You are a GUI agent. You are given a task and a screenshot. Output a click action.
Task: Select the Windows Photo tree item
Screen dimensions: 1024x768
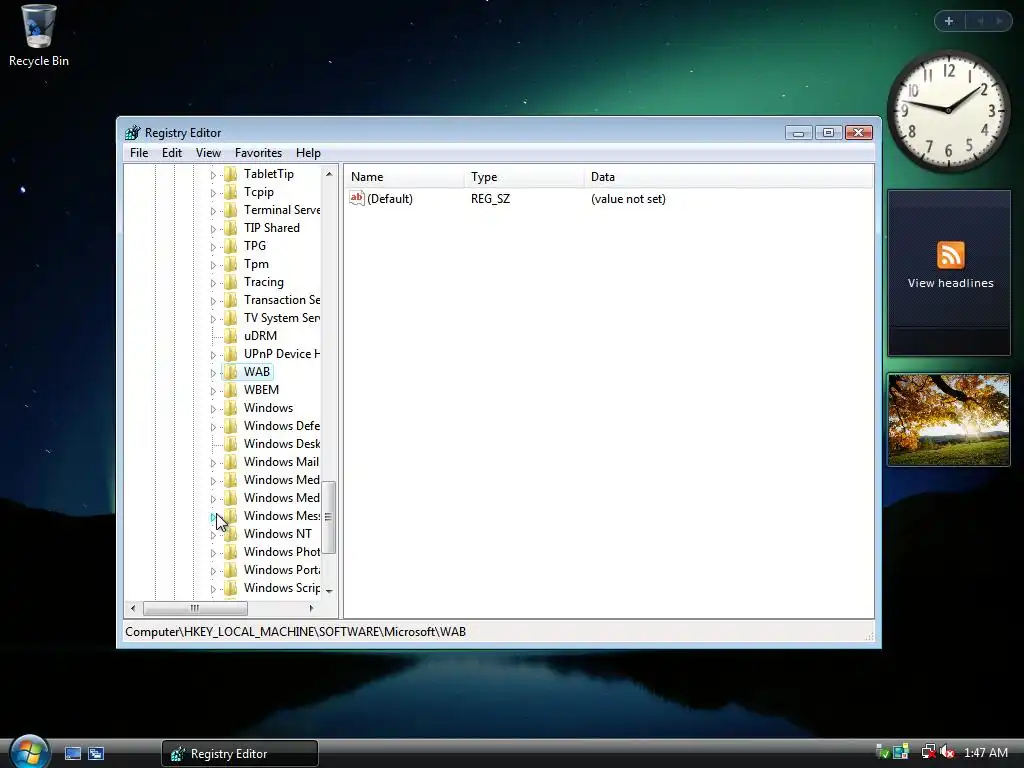281,552
